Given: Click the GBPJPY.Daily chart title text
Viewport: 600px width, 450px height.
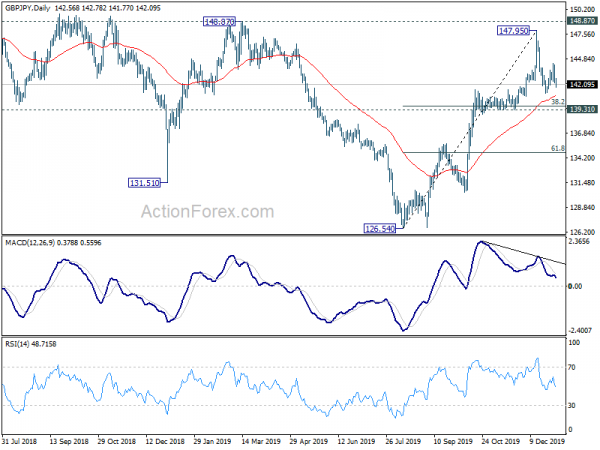Looking at the screenshot, I should [28, 8].
